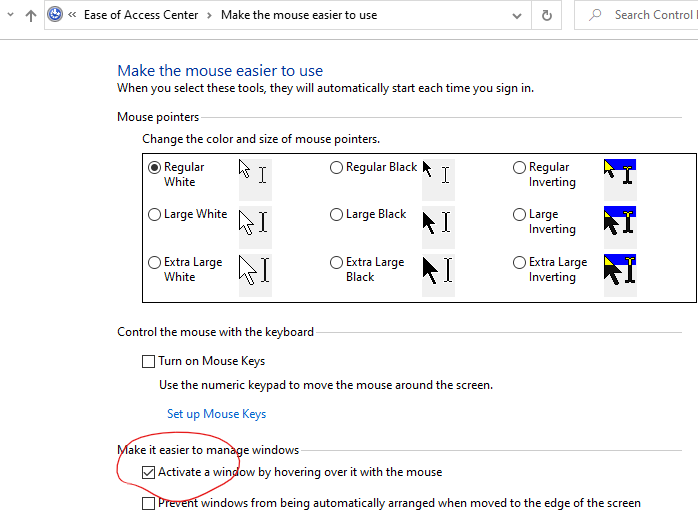The image size is (698, 522).
Task: Go to Ease of Access Center breadcrumb
Action: [140, 15]
